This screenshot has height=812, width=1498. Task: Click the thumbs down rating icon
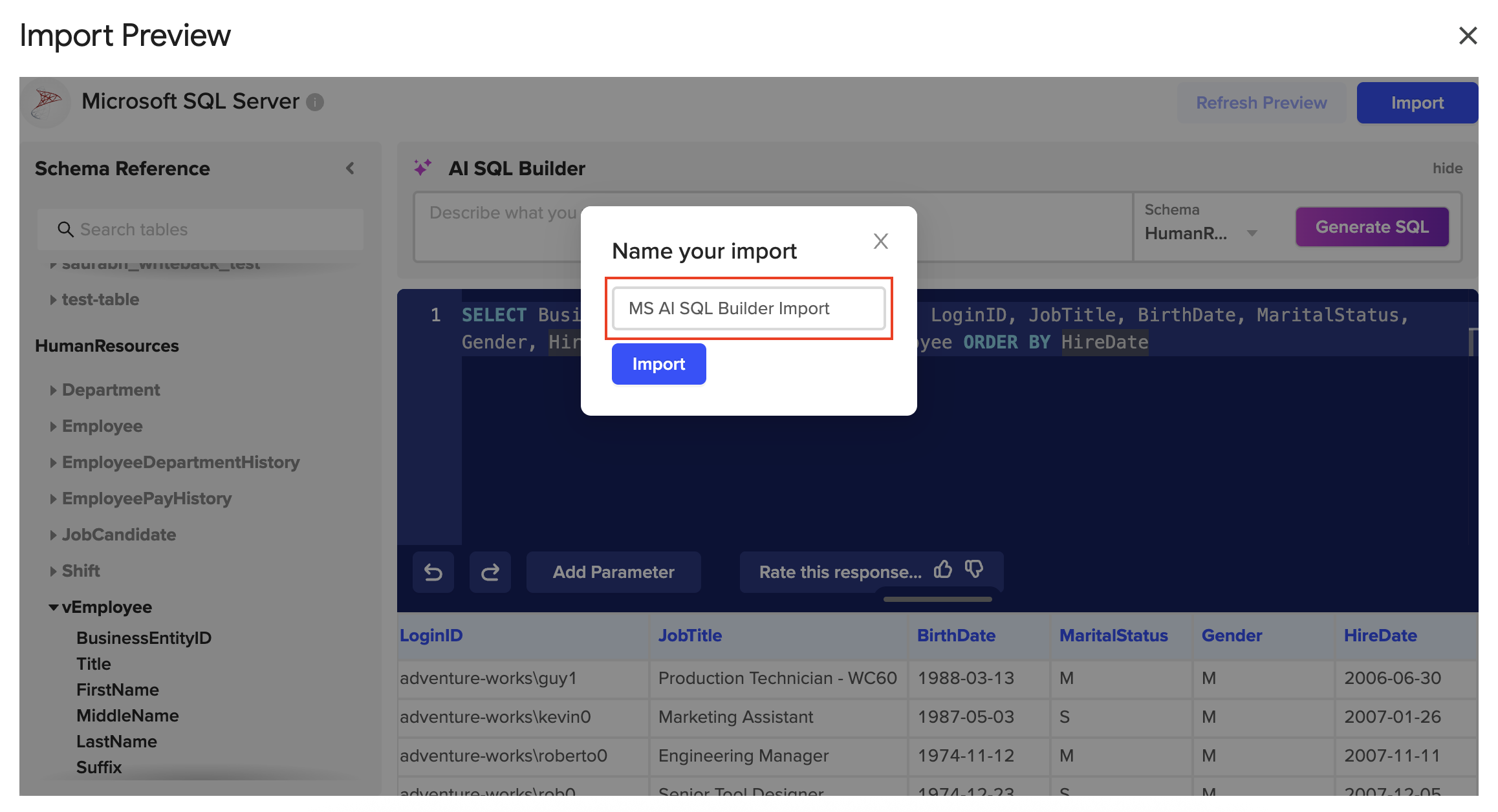coord(973,570)
